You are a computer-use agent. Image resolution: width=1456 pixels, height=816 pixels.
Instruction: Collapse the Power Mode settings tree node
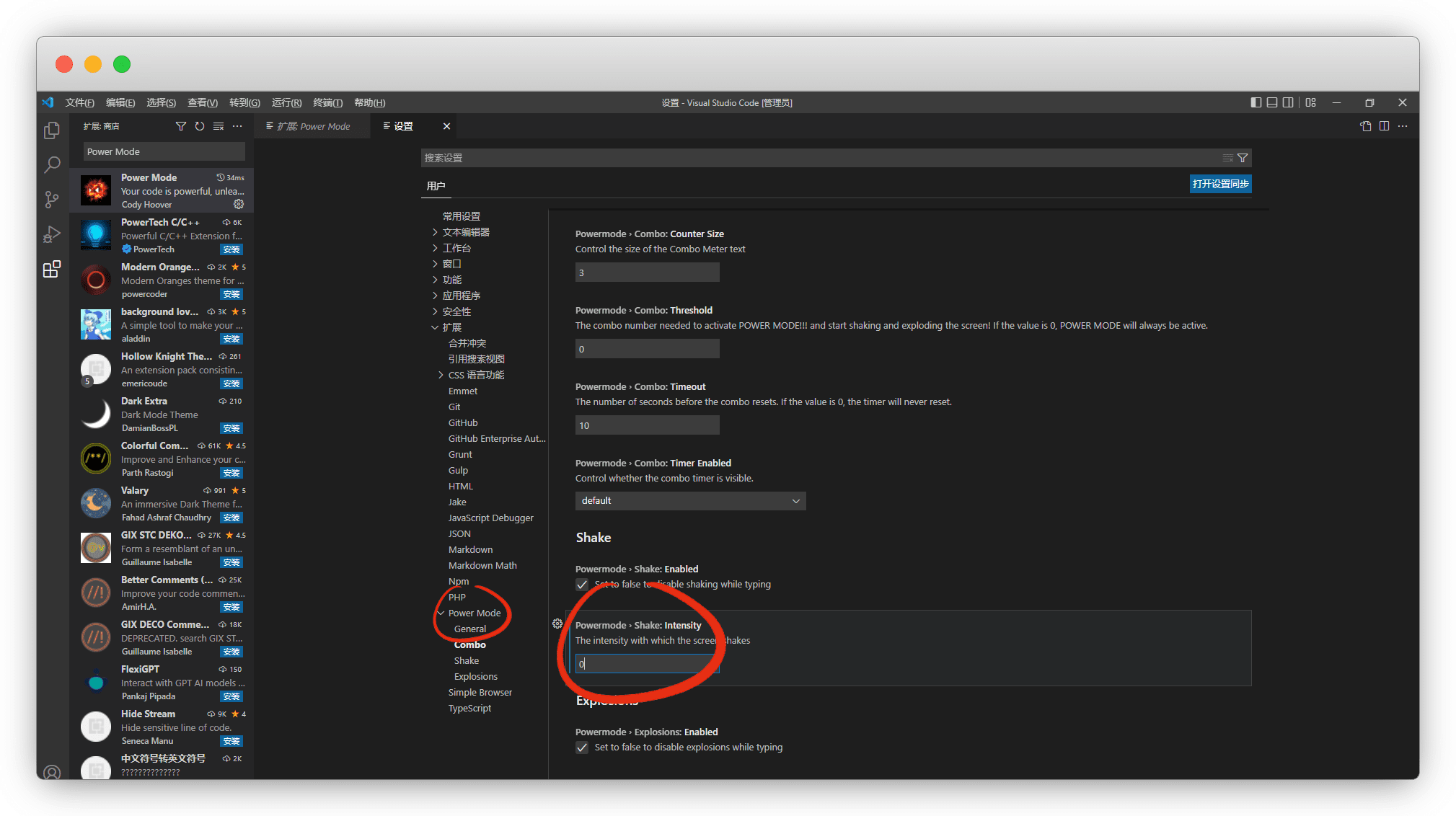441,613
